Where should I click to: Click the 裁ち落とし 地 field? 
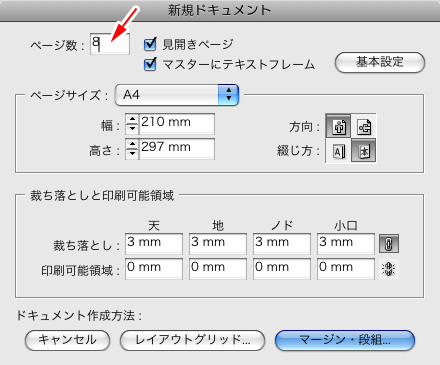pyautogui.click(x=218, y=244)
